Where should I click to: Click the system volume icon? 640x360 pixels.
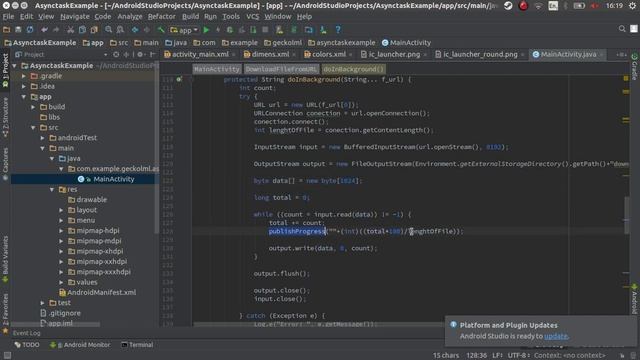point(594,6)
